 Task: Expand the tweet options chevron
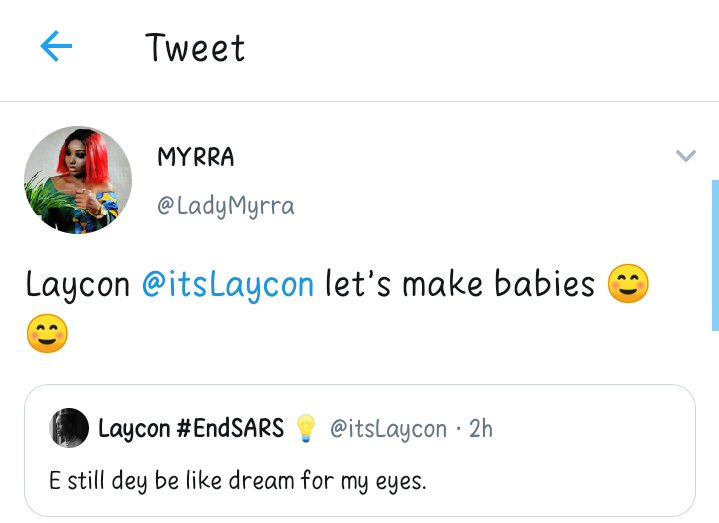pos(685,155)
